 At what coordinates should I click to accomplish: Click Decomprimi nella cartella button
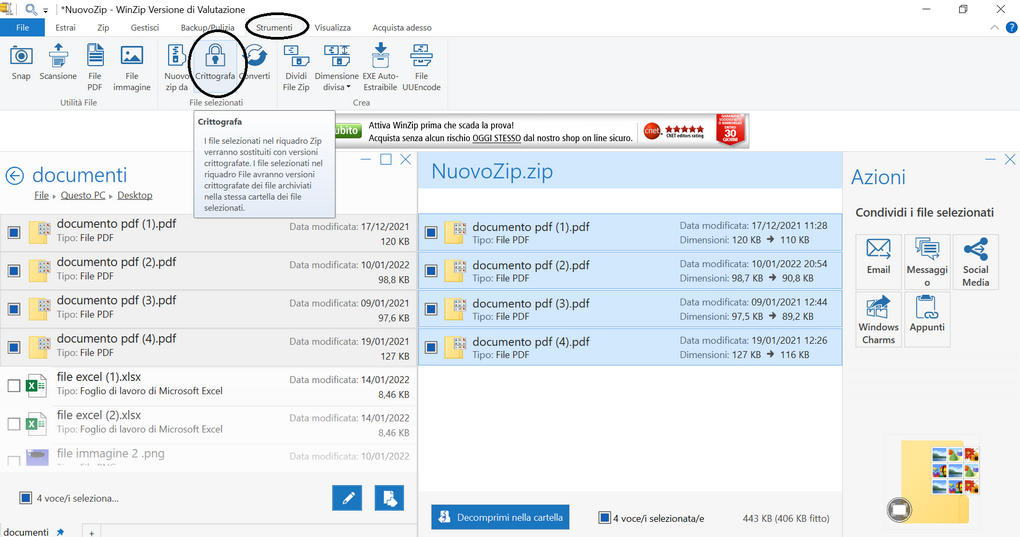[x=500, y=517]
